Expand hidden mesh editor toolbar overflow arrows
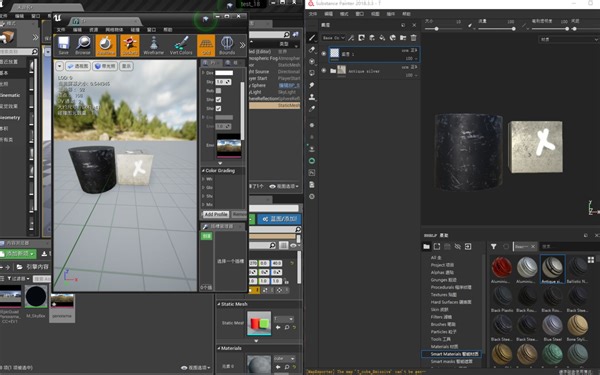Viewport: 600px width, 375px height. click(242, 45)
